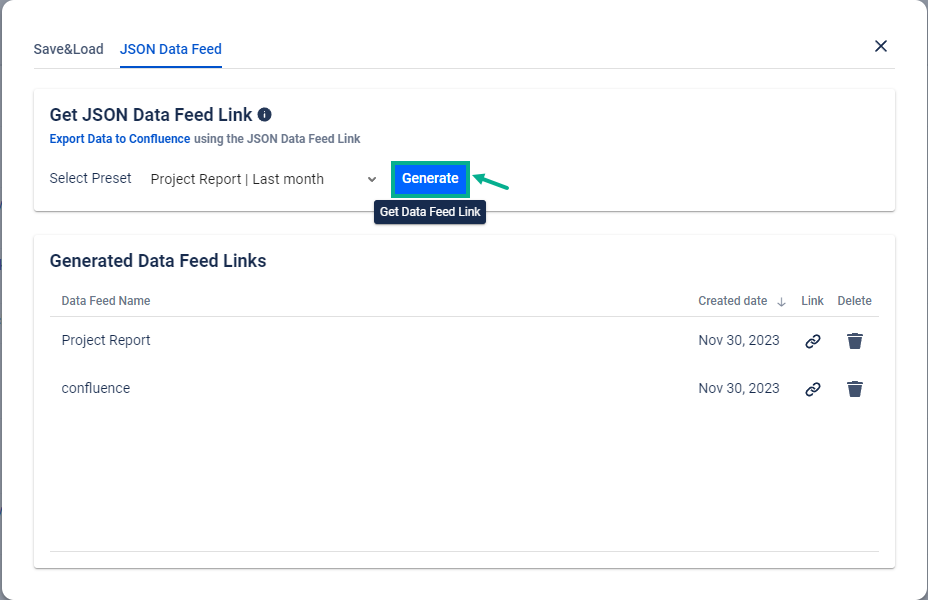Choose the Project Report | Last month preset
The width and height of the screenshot is (928, 600).
tap(237, 179)
